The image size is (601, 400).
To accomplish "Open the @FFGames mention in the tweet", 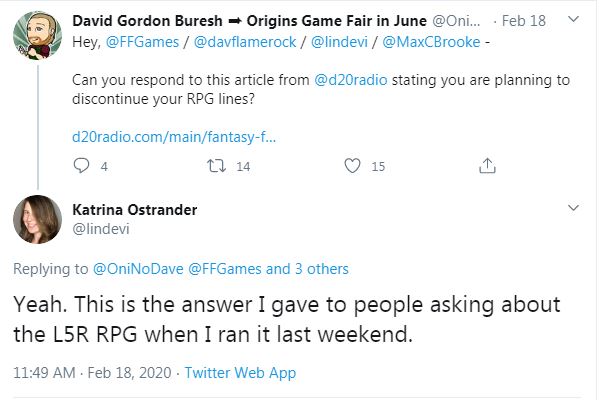I will tap(142, 42).
